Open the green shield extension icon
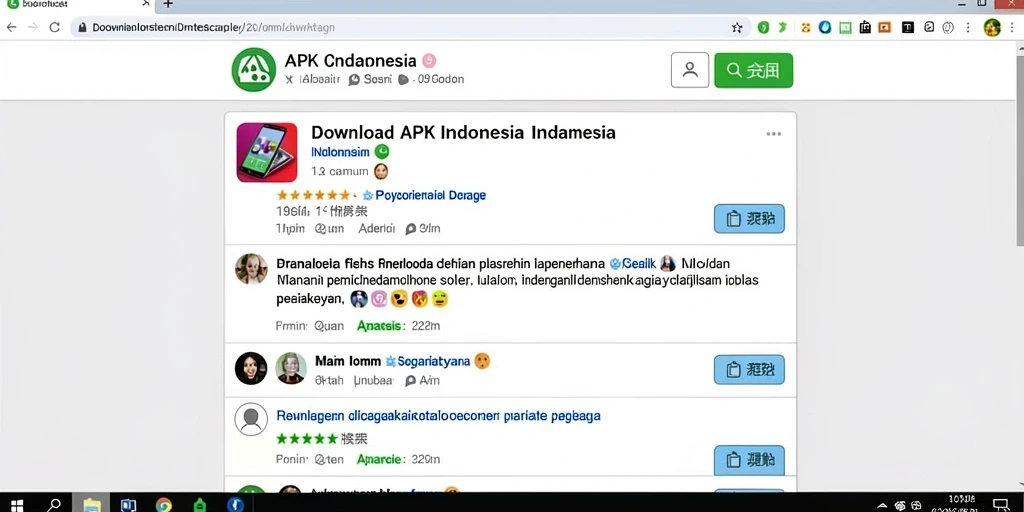 tap(763, 27)
